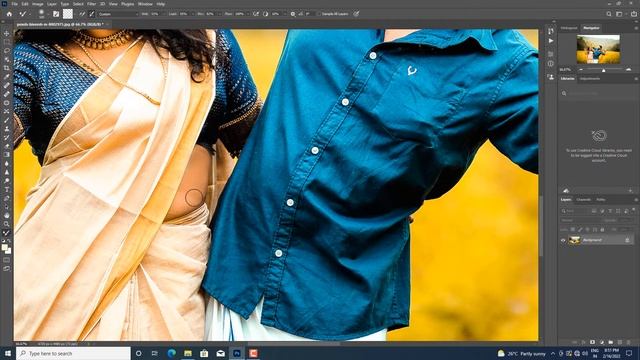
Task: Click plus button in Libraries panel
Action: [x=631, y=191]
